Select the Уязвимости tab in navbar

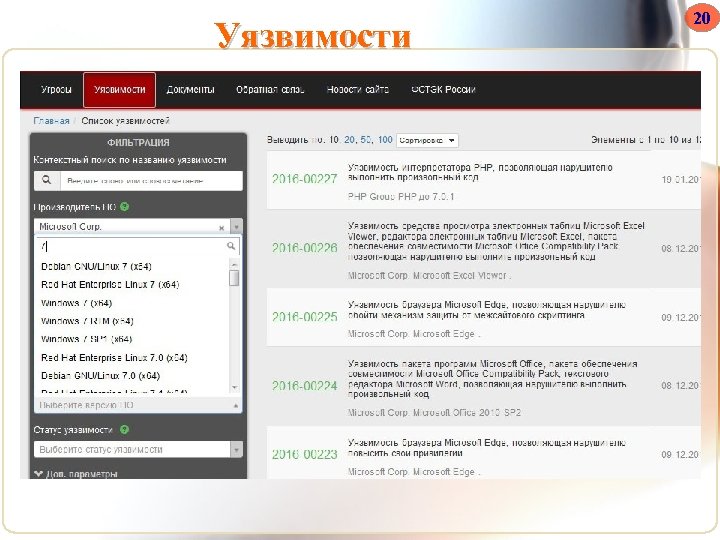coord(119,90)
